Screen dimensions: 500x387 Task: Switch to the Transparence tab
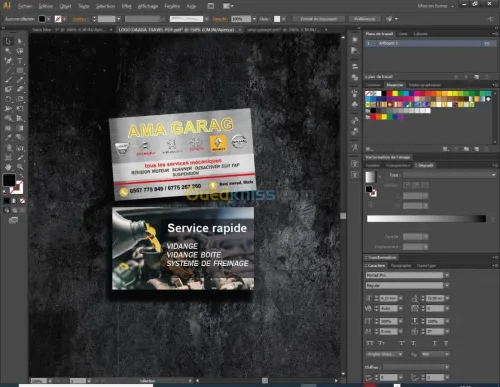point(398,165)
